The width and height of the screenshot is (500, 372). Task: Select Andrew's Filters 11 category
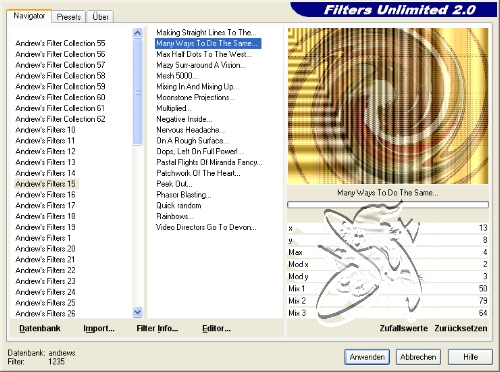(x=45, y=140)
